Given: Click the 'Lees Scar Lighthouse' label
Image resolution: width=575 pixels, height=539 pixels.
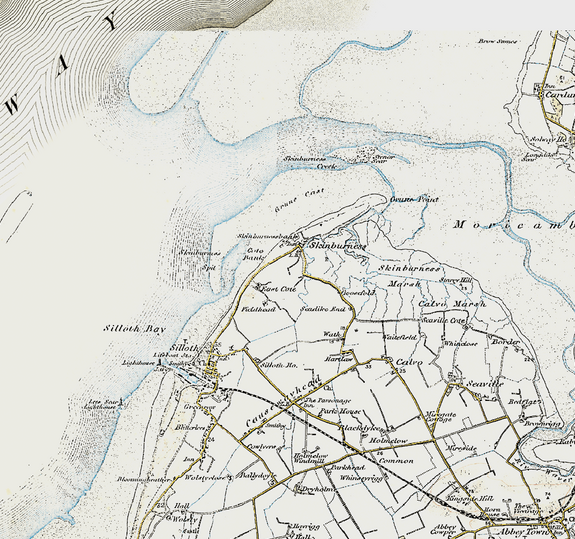Looking at the screenshot, I should pos(102,404).
